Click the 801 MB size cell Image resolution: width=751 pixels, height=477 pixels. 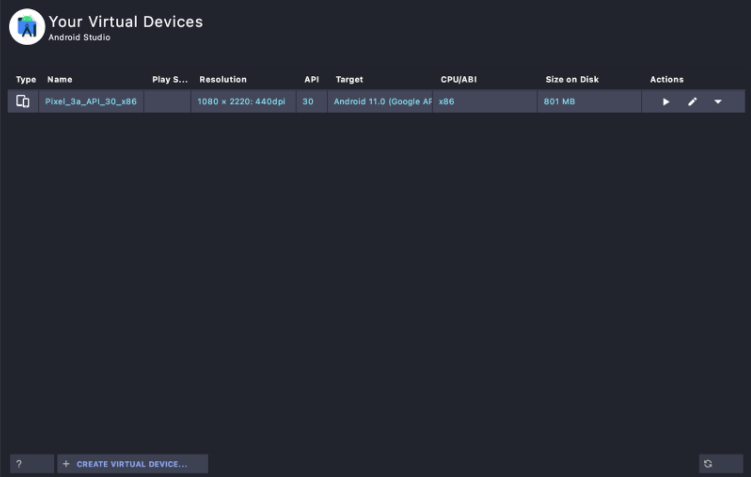(560, 102)
